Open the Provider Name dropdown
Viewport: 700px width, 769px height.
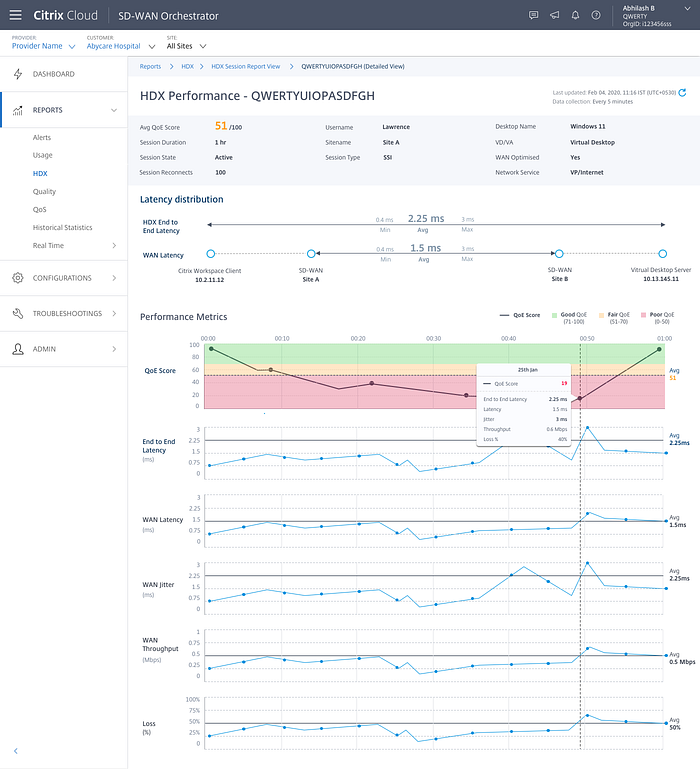(44, 46)
